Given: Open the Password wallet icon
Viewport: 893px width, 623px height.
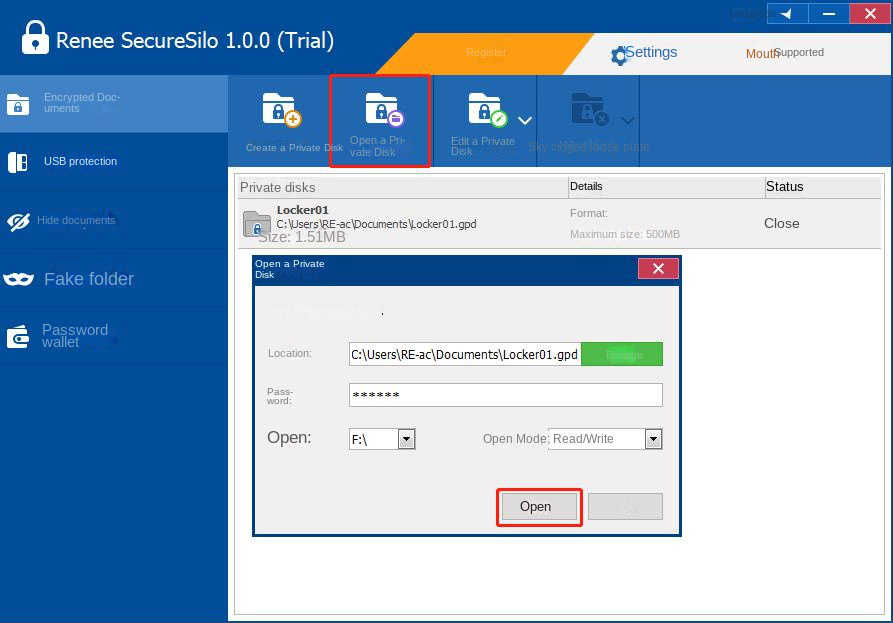Looking at the screenshot, I should click(x=18, y=337).
